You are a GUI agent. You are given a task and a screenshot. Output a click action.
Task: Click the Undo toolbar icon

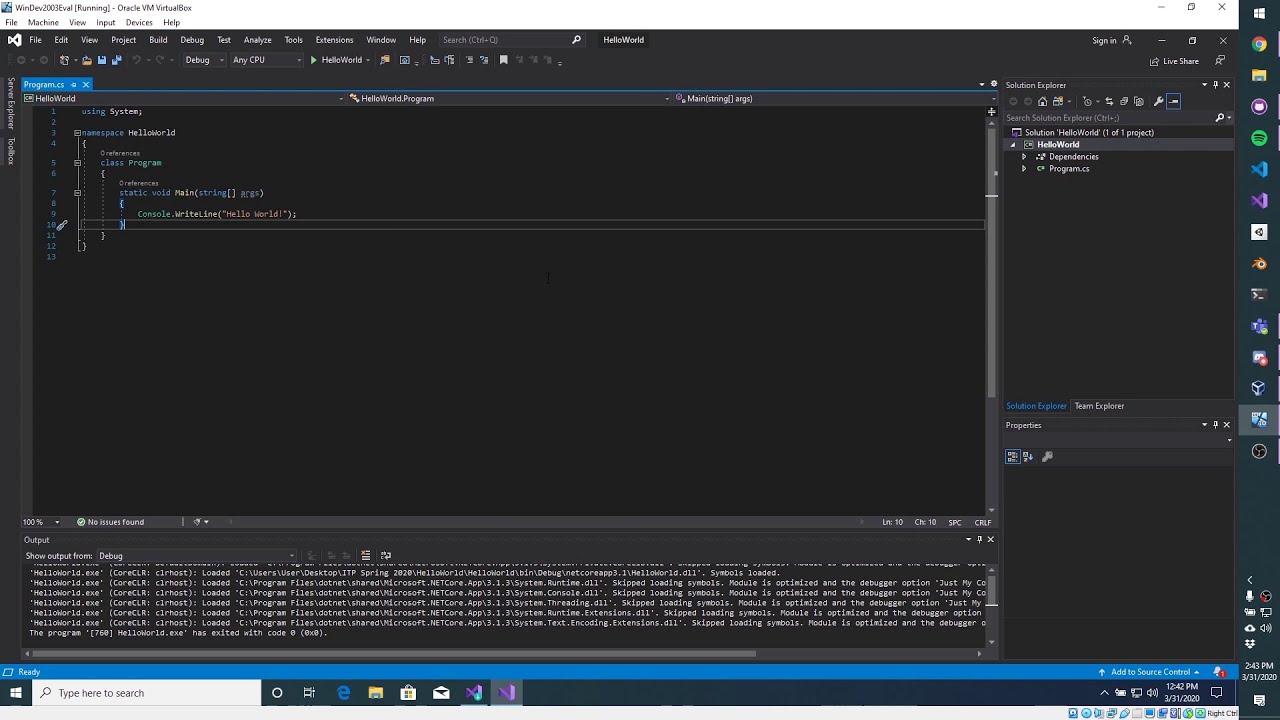point(137,60)
